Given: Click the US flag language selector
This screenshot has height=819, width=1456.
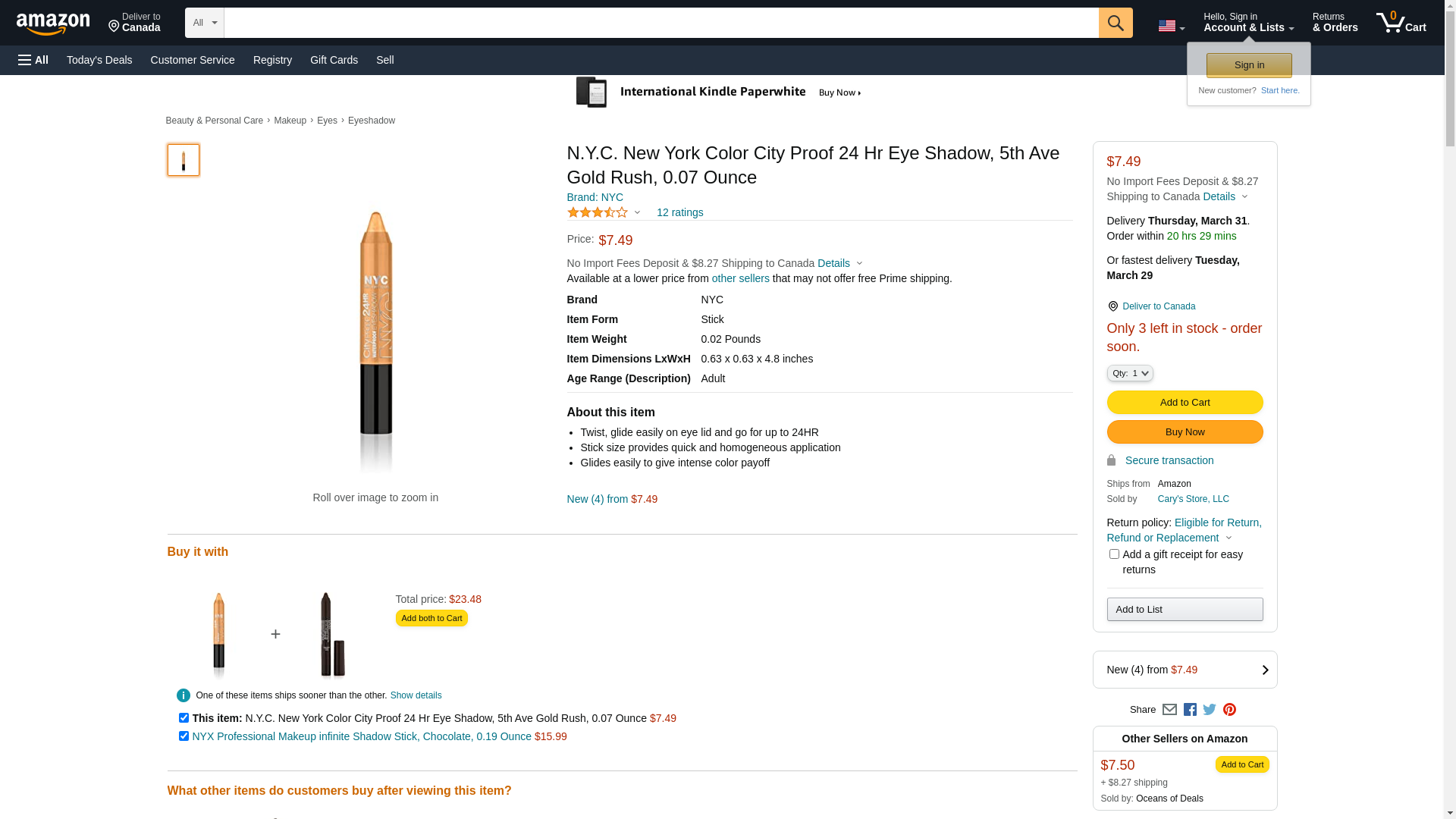Looking at the screenshot, I should click(1170, 27).
